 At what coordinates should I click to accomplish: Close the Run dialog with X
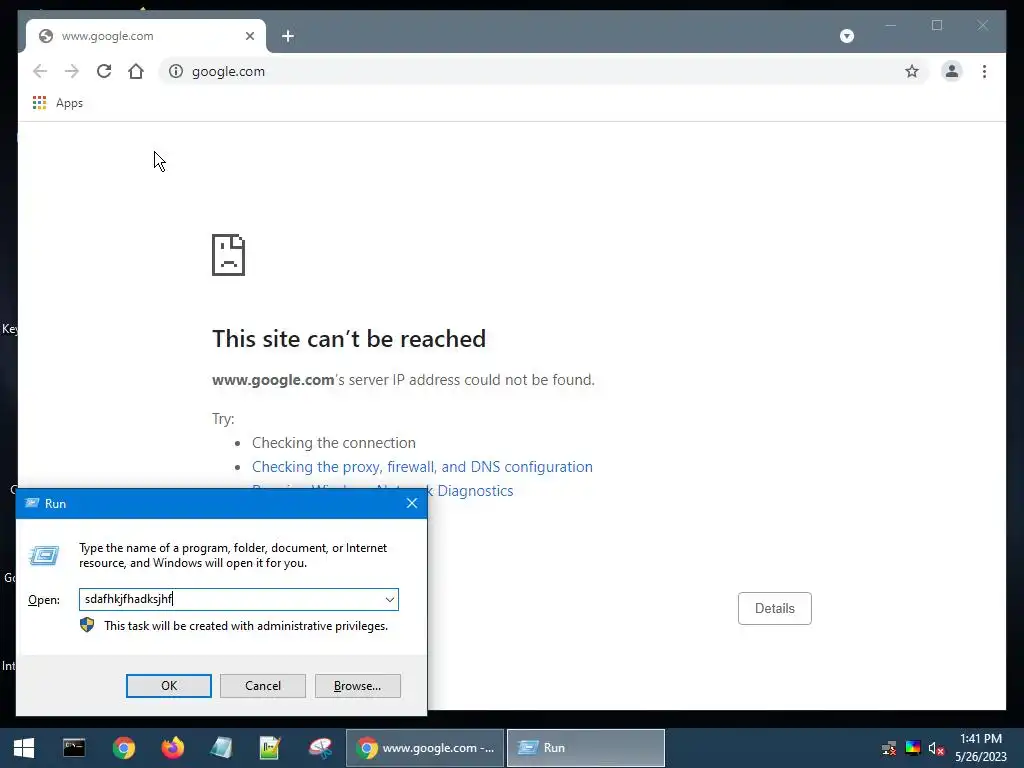(x=411, y=504)
